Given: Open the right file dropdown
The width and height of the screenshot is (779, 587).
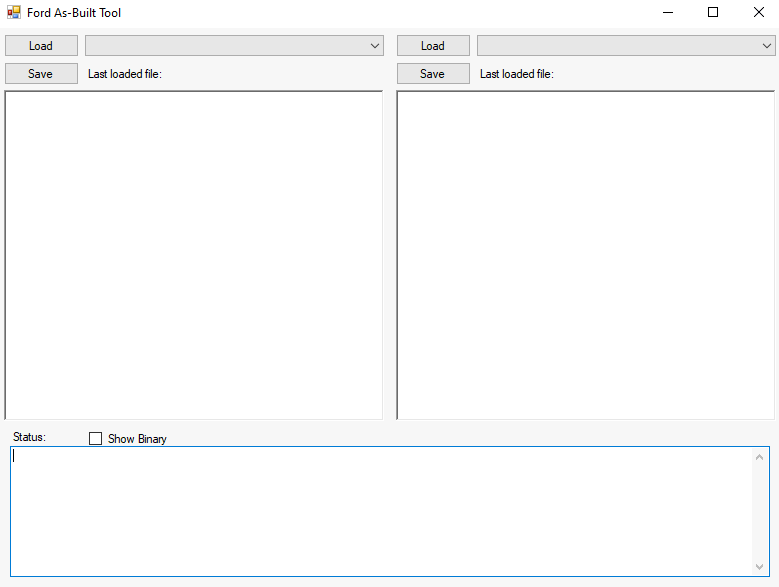Looking at the screenshot, I should coord(626,46).
